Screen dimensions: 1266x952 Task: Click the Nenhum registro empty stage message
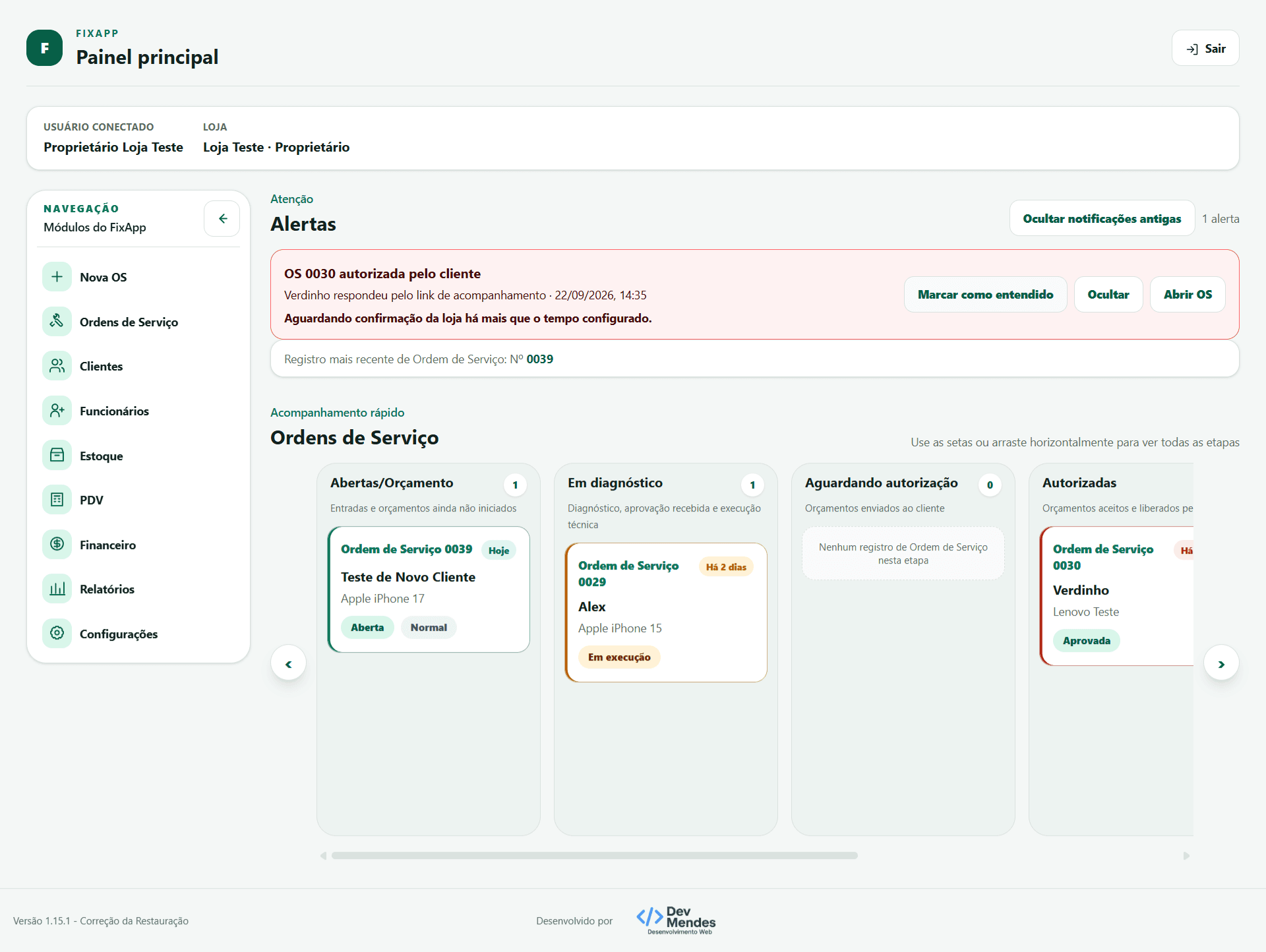(903, 554)
